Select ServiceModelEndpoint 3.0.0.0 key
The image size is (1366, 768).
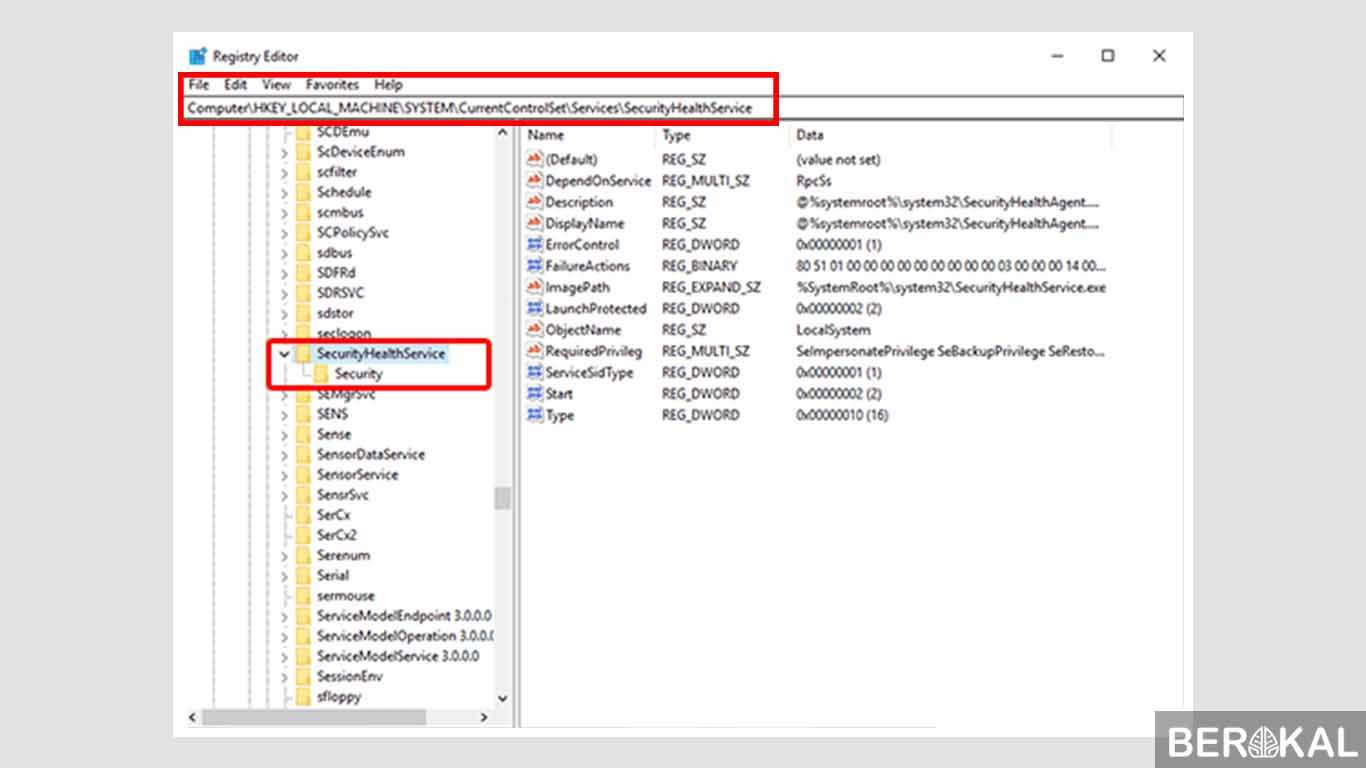[x=404, y=616]
